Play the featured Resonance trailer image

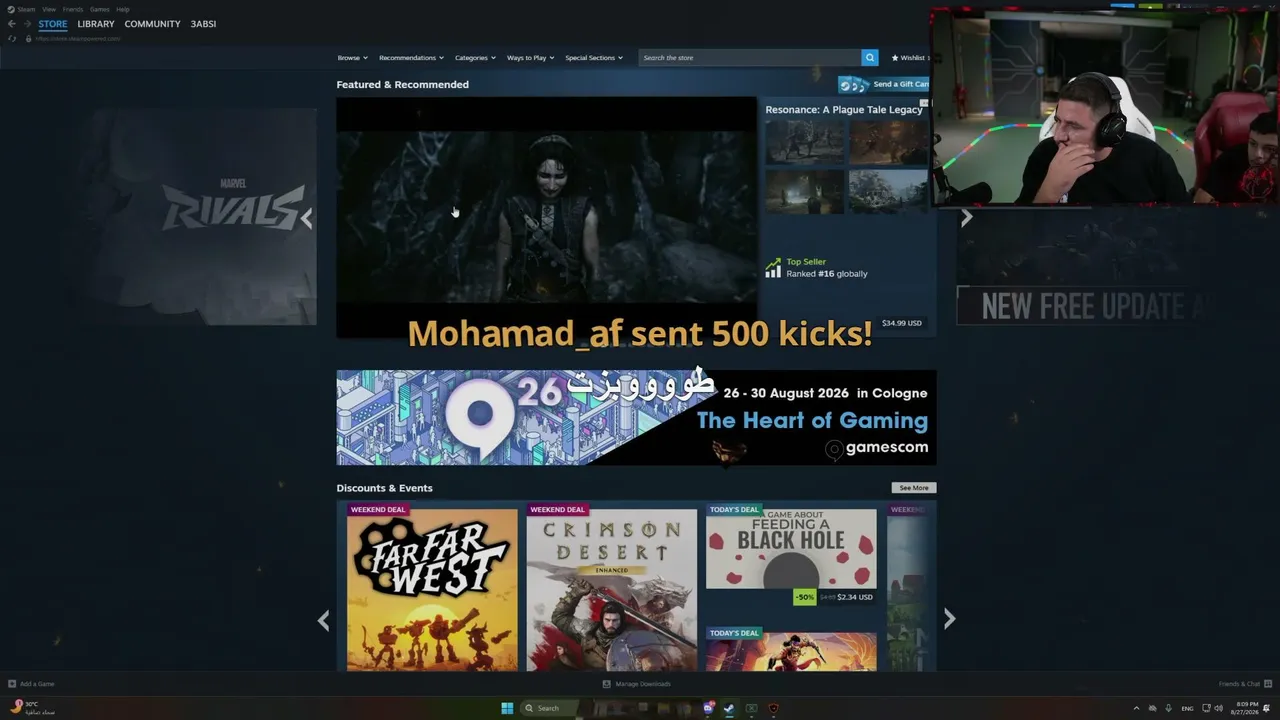[x=546, y=217]
